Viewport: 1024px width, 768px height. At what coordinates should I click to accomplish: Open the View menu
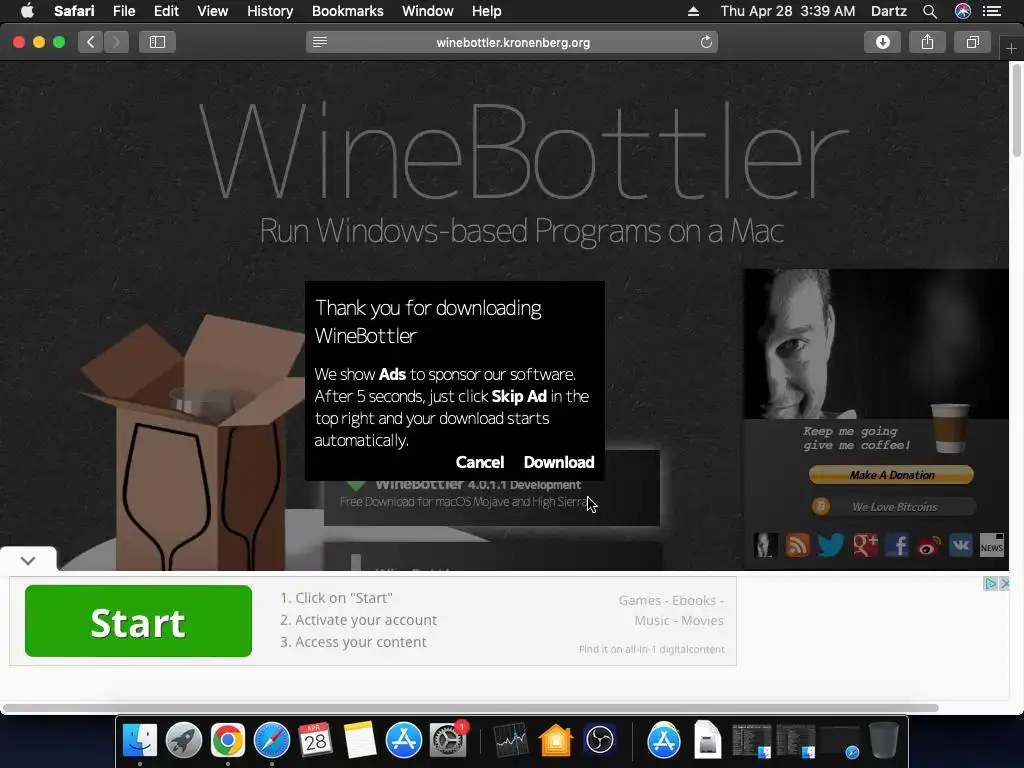pyautogui.click(x=213, y=11)
